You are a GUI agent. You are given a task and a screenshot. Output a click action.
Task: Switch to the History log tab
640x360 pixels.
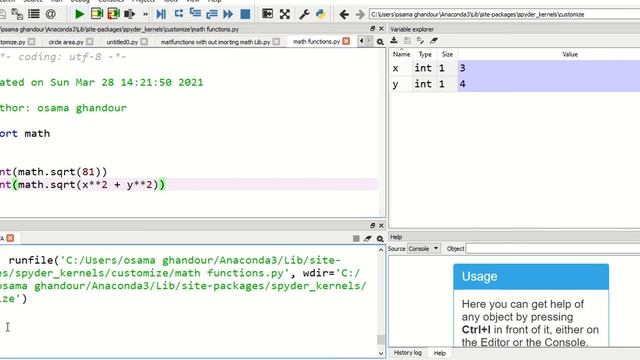pos(407,353)
